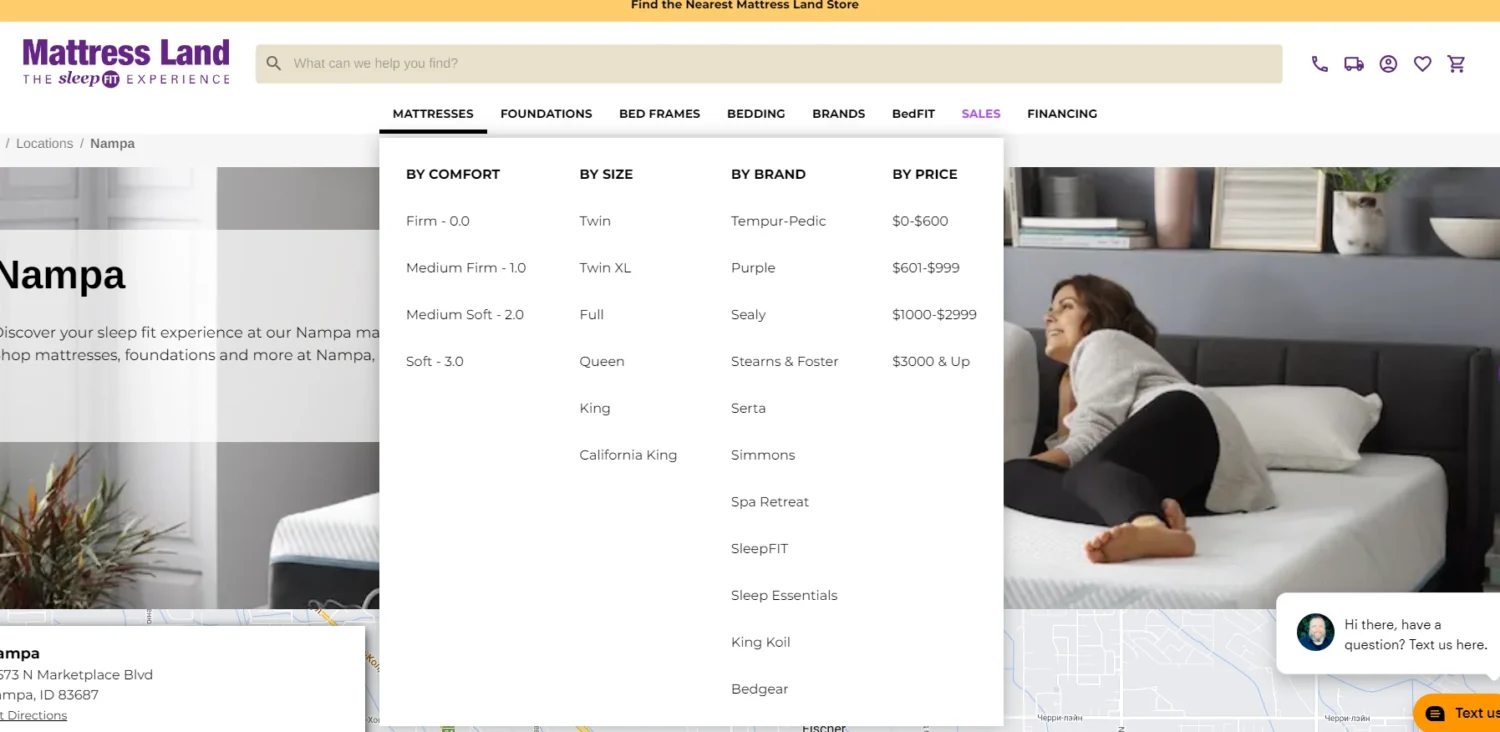Open the account profile icon

pos(1388,64)
